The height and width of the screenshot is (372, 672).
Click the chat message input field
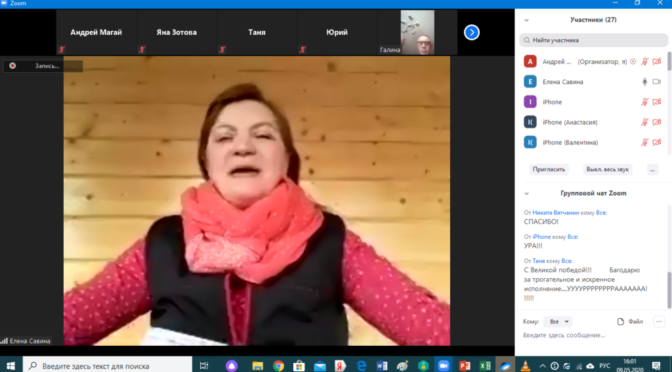coord(591,335)
